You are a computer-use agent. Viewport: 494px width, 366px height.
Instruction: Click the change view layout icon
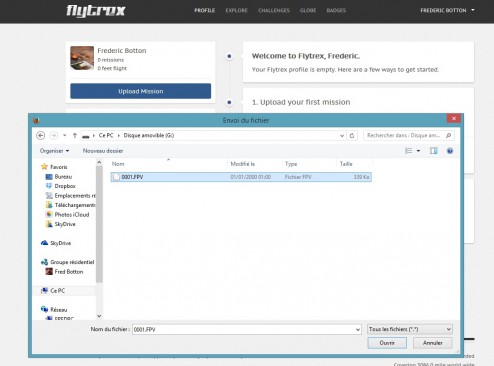click(x=408, y=151)
